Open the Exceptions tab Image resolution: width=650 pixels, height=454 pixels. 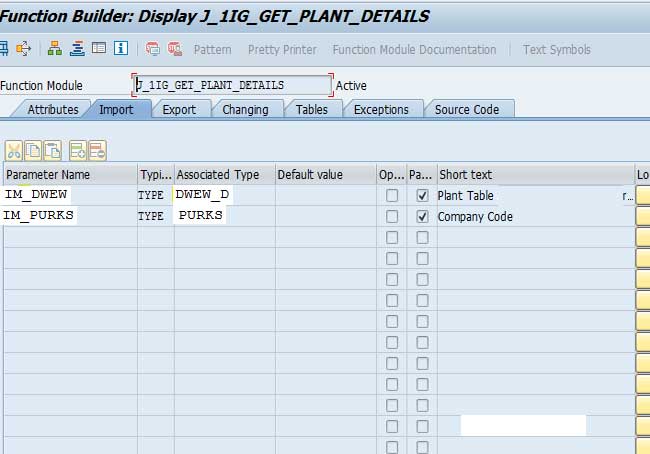(381, 109)
